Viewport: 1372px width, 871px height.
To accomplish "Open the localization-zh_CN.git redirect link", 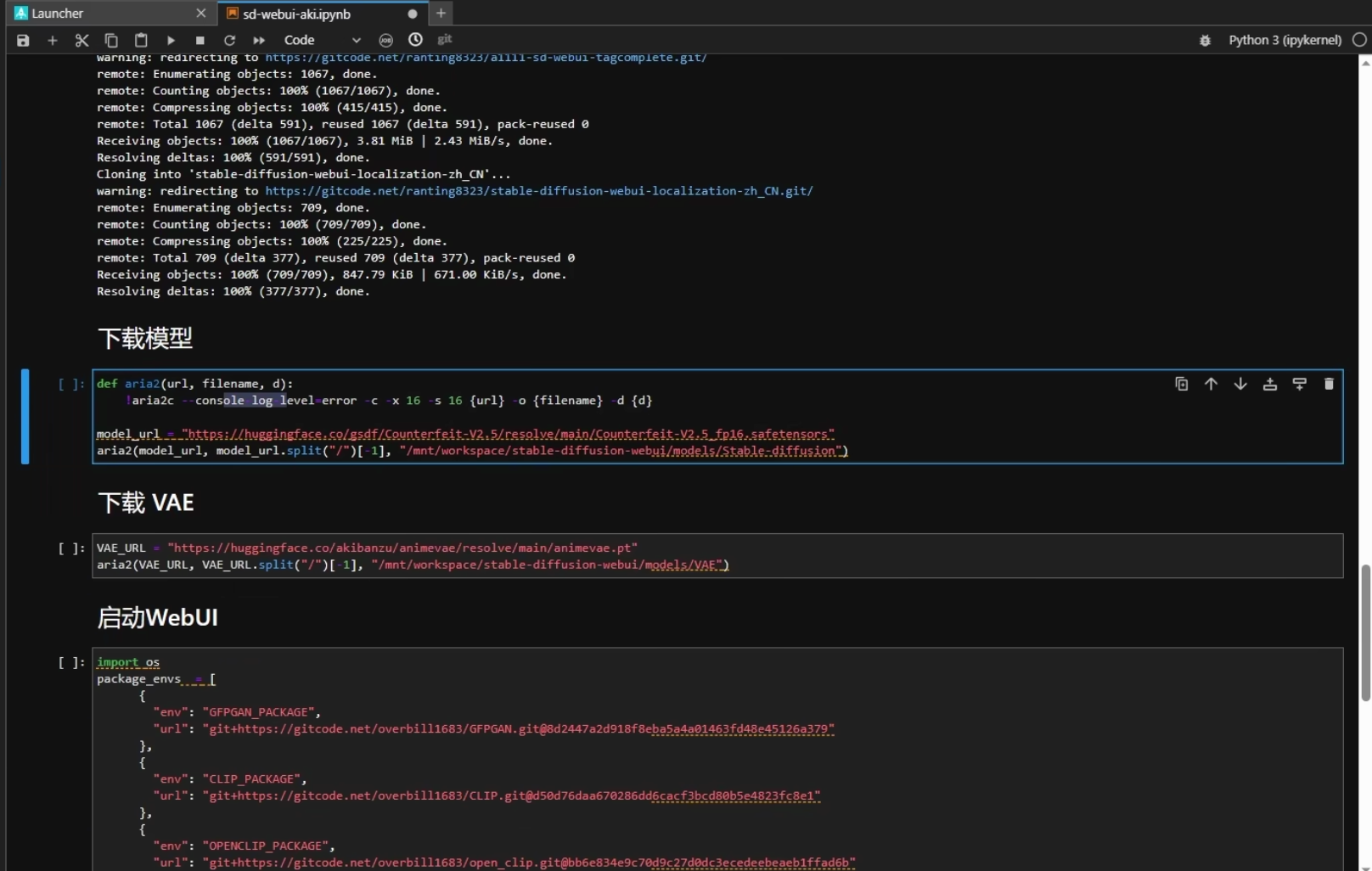I will [x=539, y=191].
